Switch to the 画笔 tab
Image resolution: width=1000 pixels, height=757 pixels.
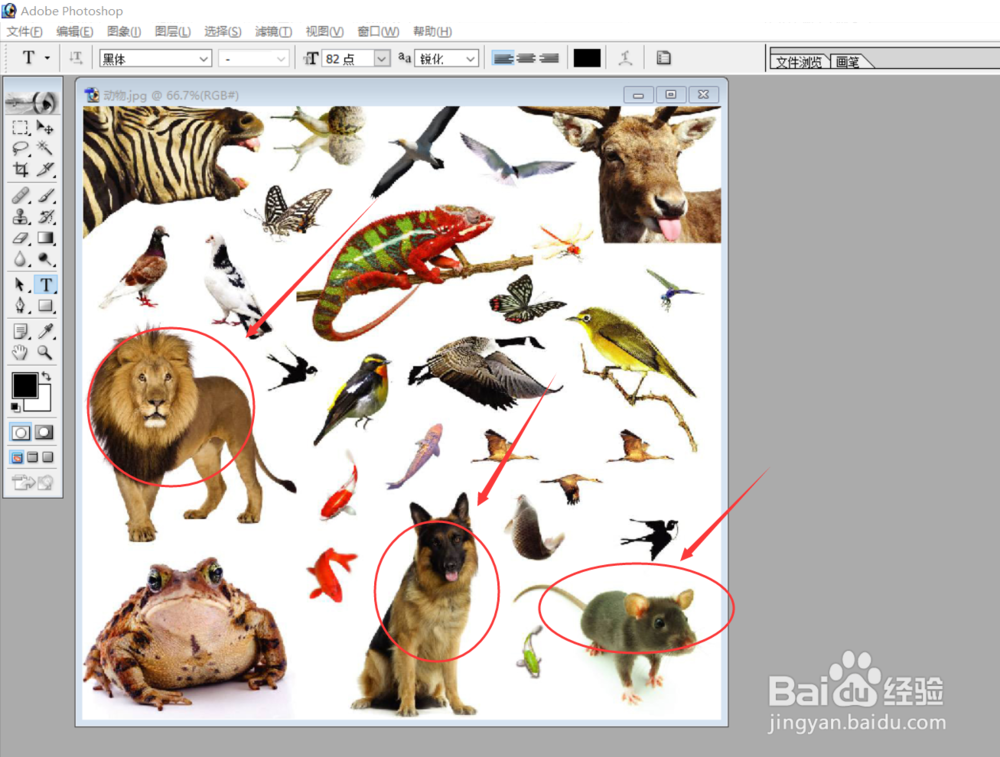point(848,61)
